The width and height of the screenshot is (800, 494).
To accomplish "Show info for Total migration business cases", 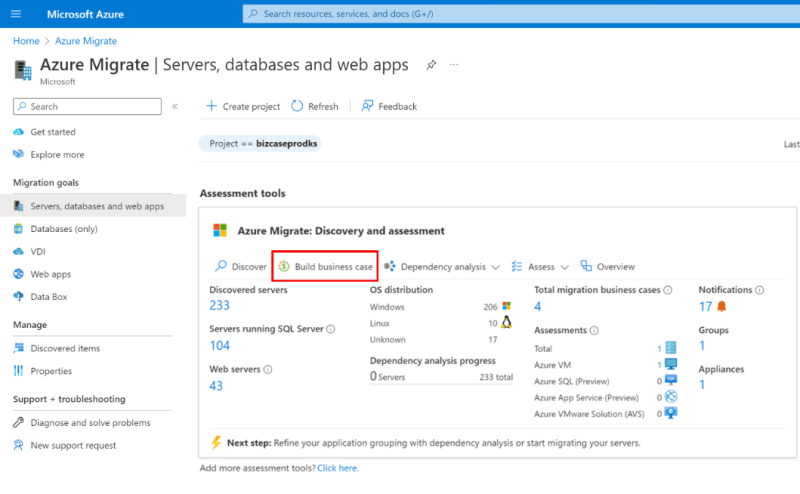I will click(668, 290).
